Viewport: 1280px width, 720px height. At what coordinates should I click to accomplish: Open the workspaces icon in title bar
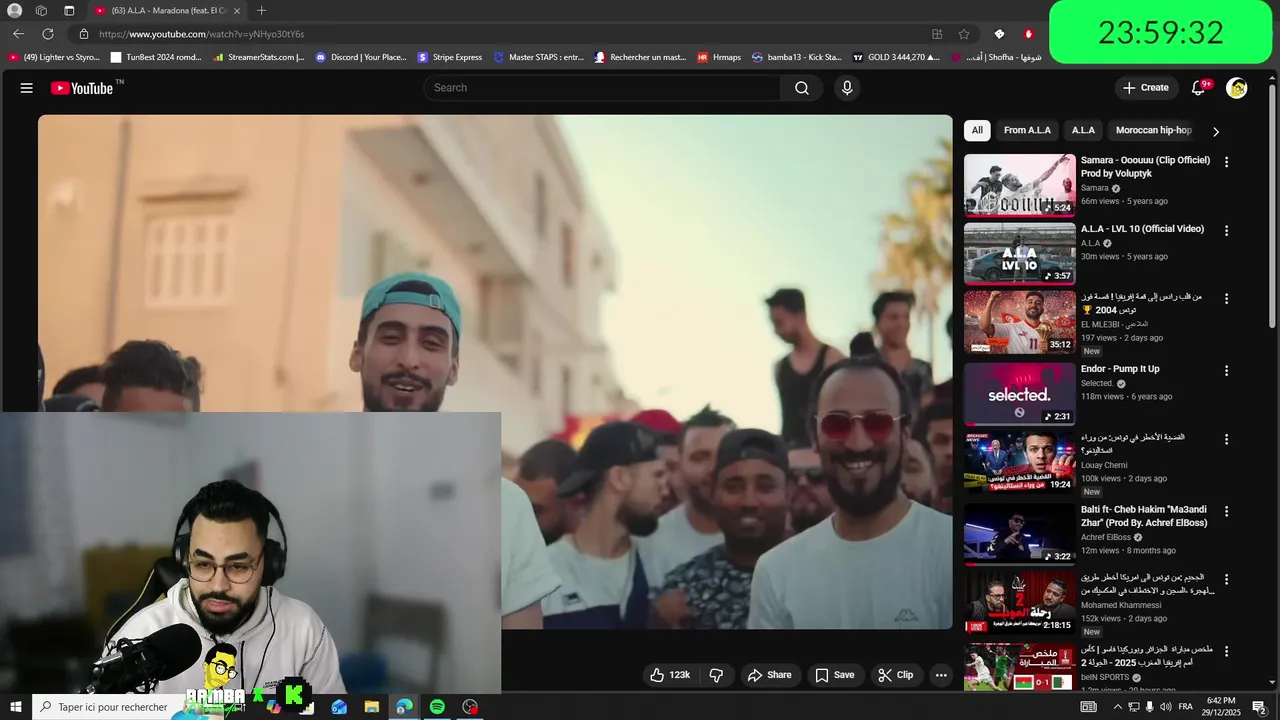click(41, 10)
